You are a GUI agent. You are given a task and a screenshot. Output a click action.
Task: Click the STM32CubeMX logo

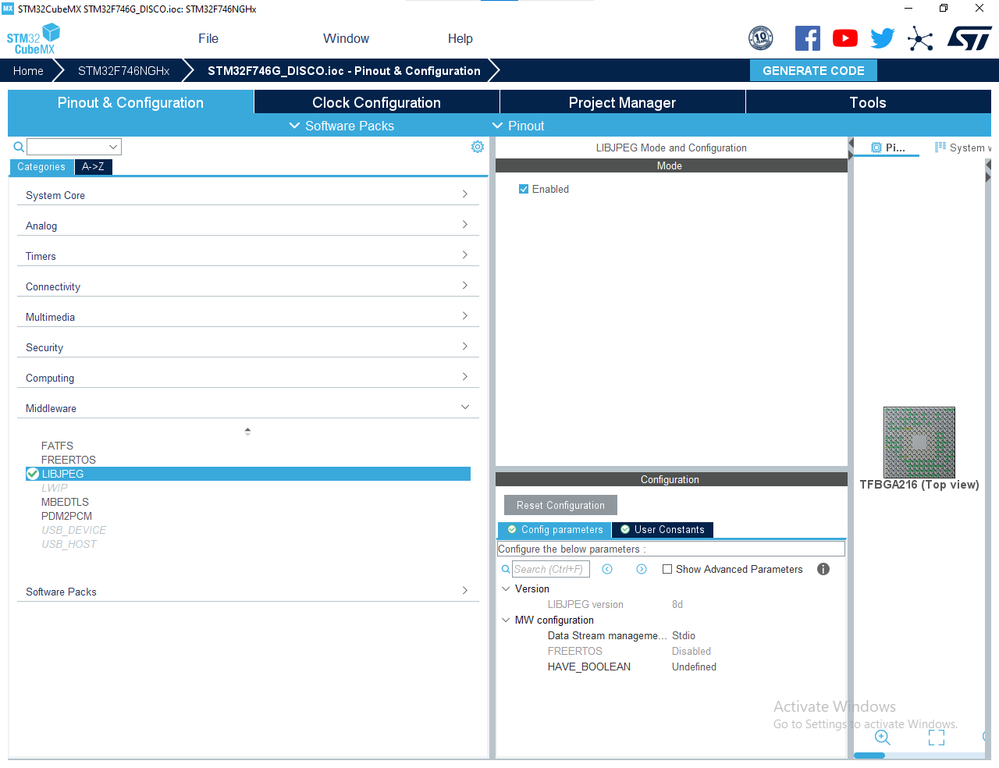click(x=33, y=39)
